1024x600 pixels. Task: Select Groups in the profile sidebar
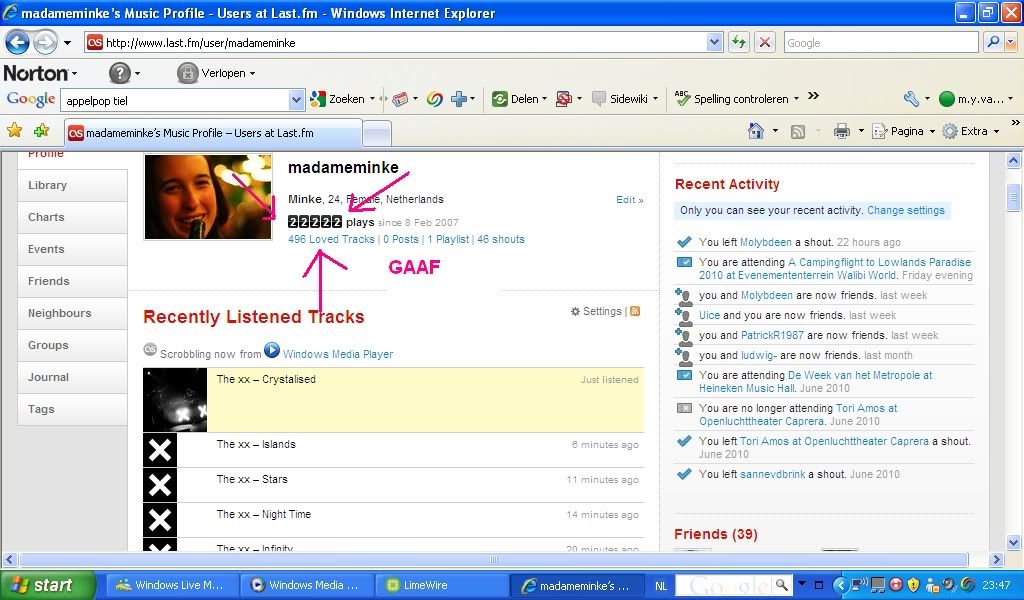(x=72, y=345)
